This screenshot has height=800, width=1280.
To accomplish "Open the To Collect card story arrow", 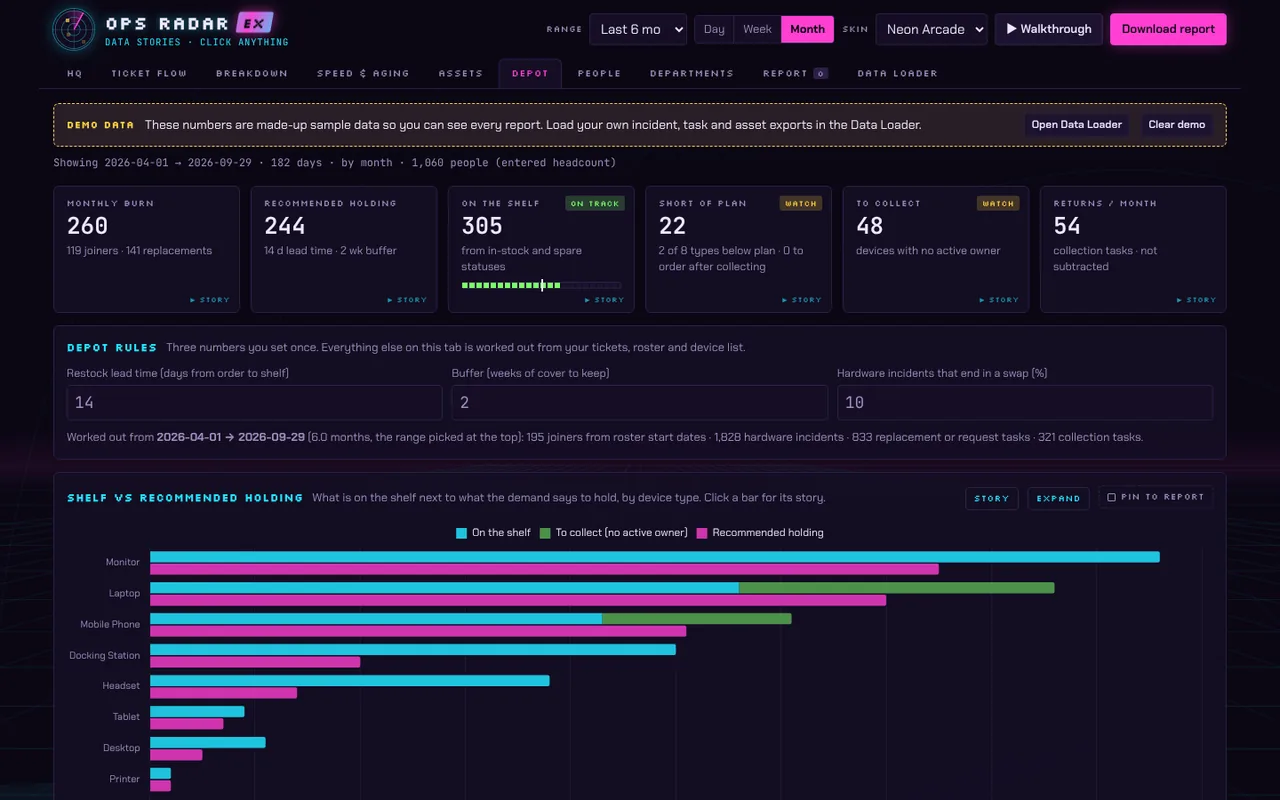I will [x=1000, y=300].
